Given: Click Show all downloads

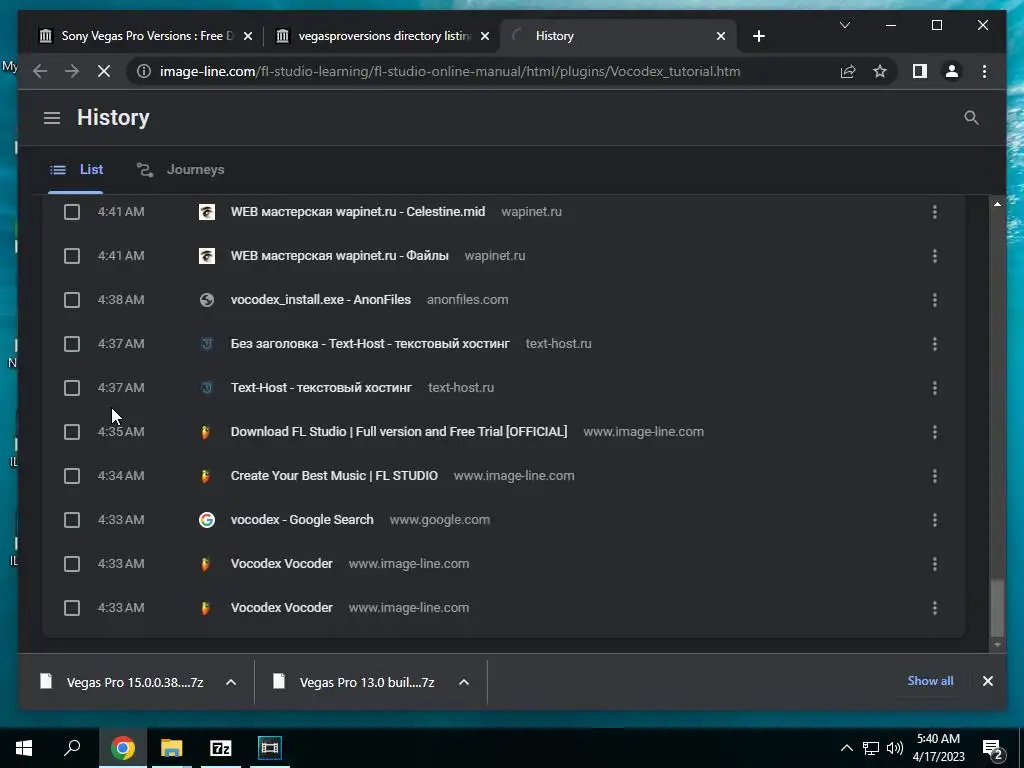Looking at the screenshot, I should point(930,680).
